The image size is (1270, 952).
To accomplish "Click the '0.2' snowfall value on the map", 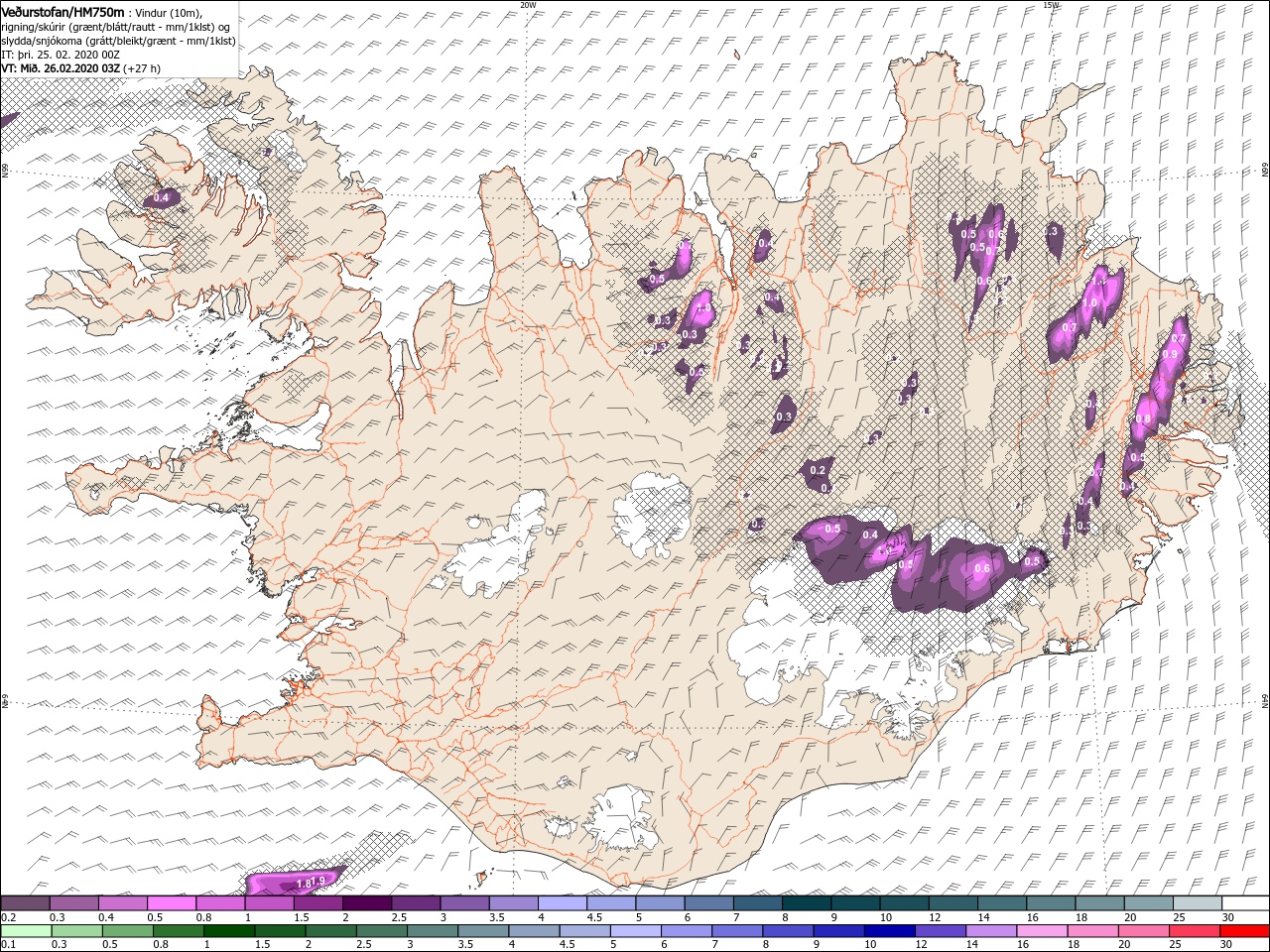I will coord(819,470).
